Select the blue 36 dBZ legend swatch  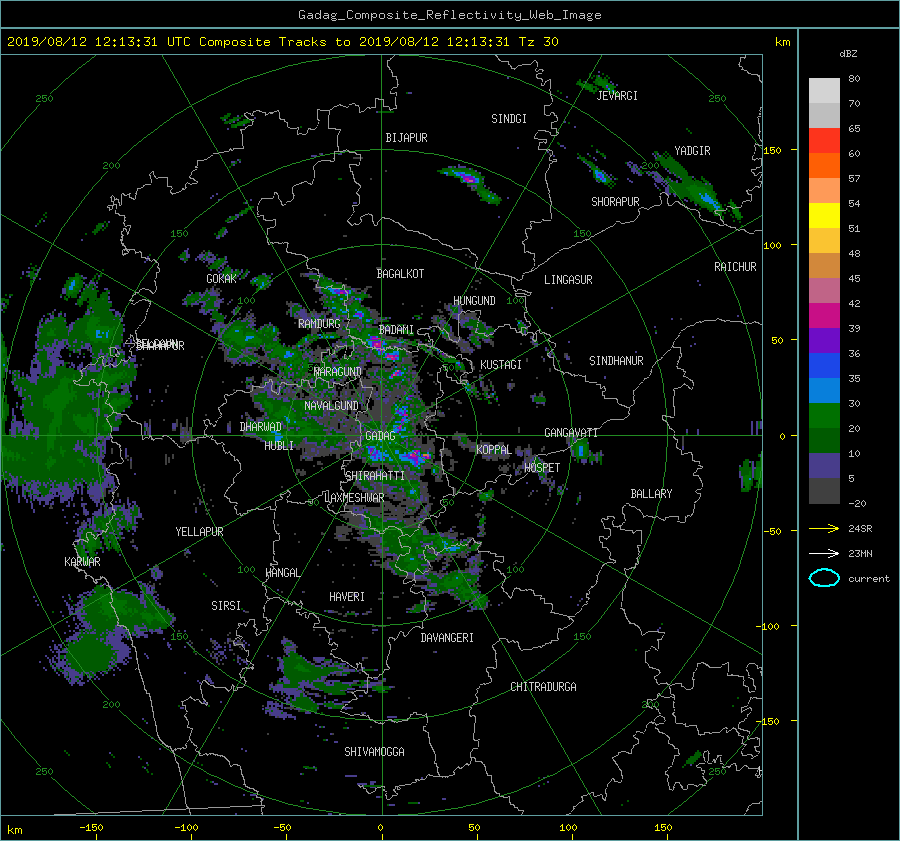pos(824,365)
